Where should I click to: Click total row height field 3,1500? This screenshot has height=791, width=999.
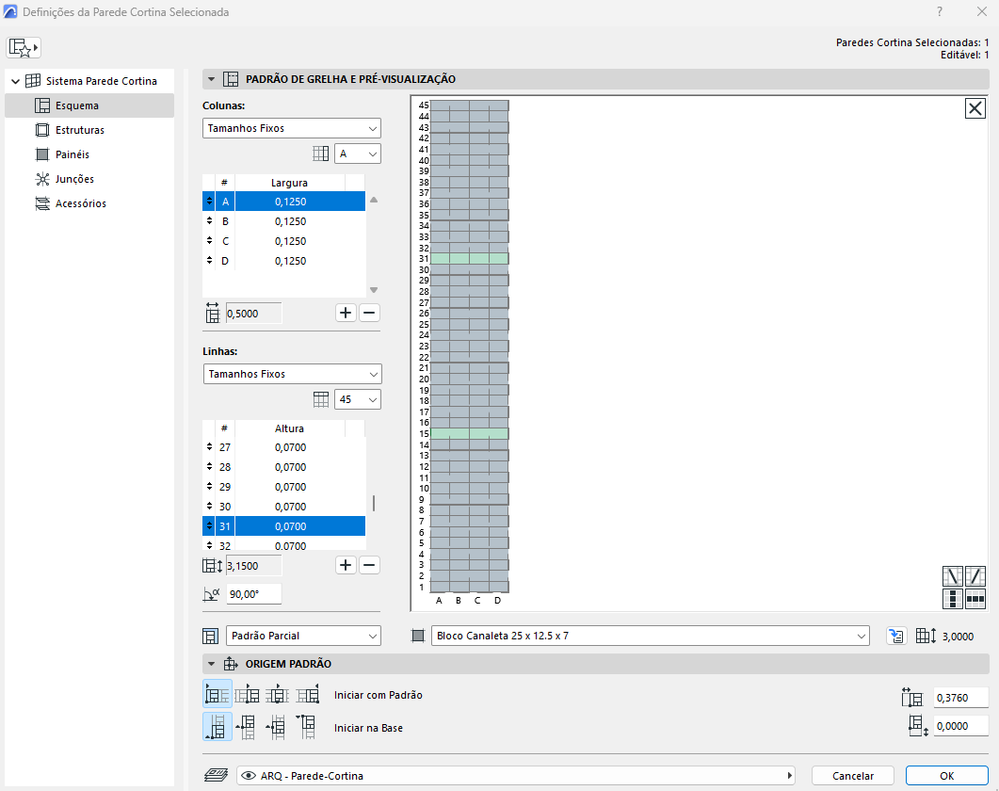254,566
